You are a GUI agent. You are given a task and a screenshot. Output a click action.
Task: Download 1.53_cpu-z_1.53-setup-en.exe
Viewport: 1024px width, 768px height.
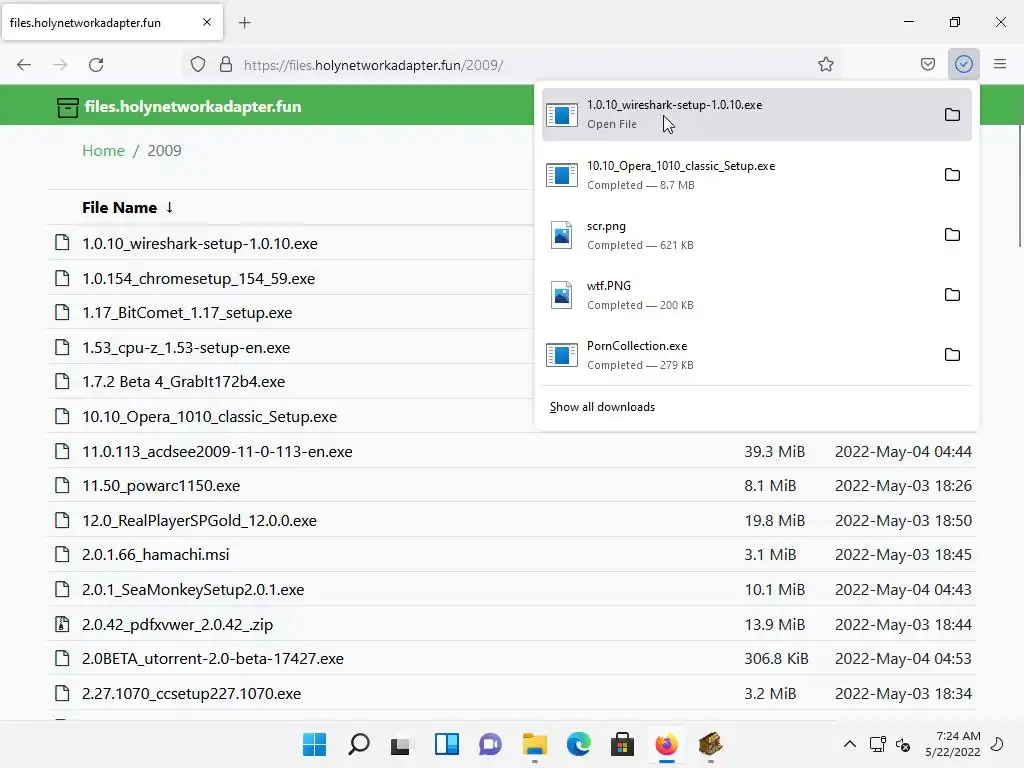click(x=186, y=347)
